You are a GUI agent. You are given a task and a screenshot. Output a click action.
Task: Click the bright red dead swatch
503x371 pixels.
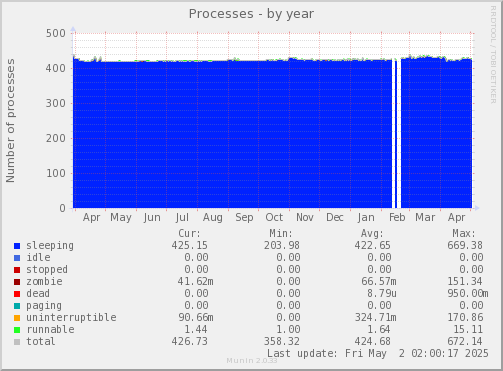pyautogui.click(x=17, y=294)
